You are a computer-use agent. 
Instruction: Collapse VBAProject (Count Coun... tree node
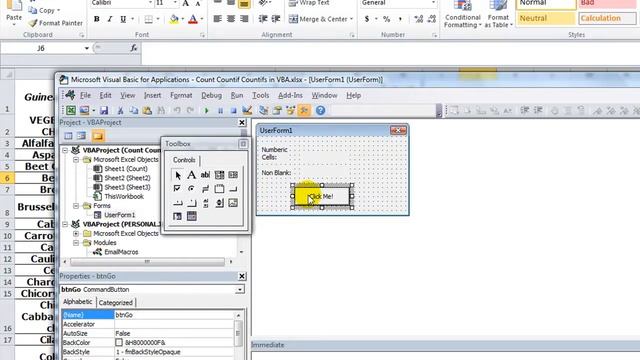(65, 150)
